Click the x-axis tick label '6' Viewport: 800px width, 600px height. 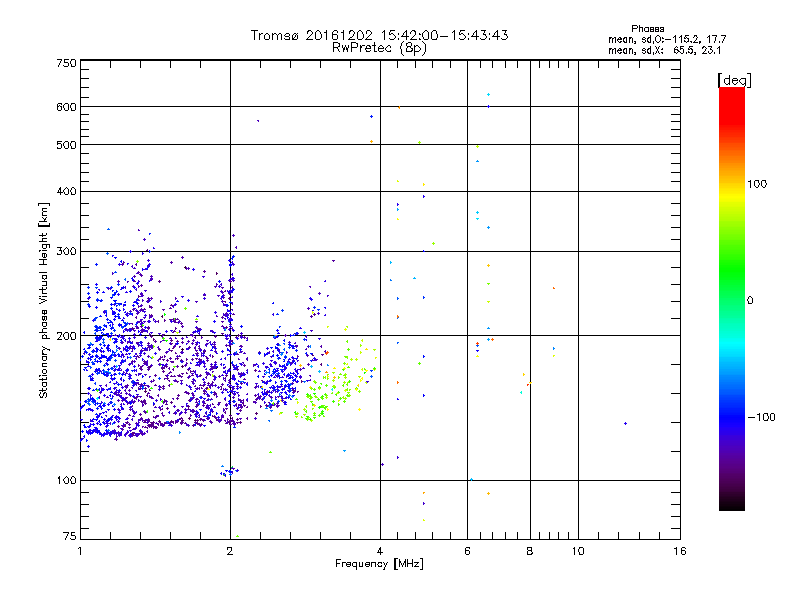tap(467, 551)
